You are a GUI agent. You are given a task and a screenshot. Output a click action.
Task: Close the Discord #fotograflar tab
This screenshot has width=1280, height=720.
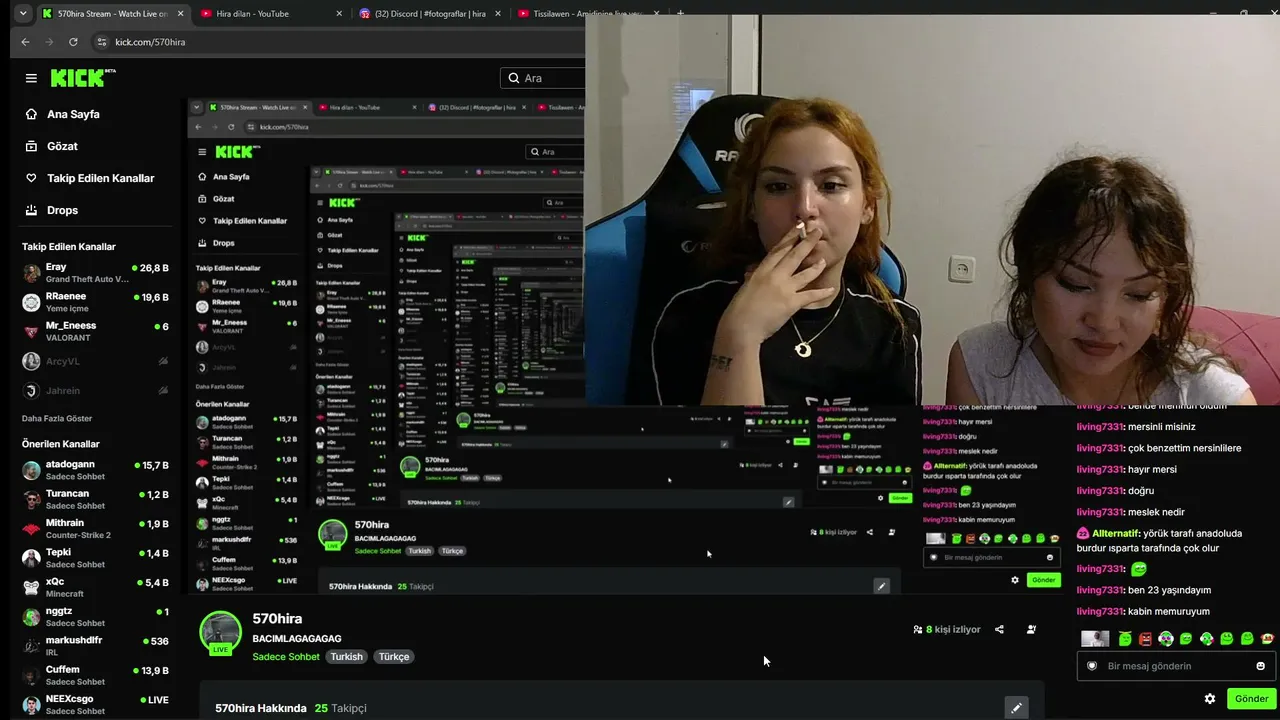point(497,14)
